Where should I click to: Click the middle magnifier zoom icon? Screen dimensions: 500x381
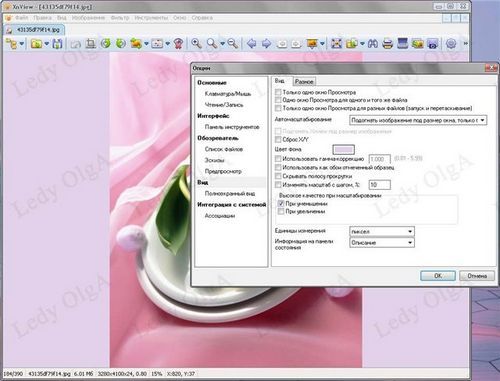click(212, 43)
